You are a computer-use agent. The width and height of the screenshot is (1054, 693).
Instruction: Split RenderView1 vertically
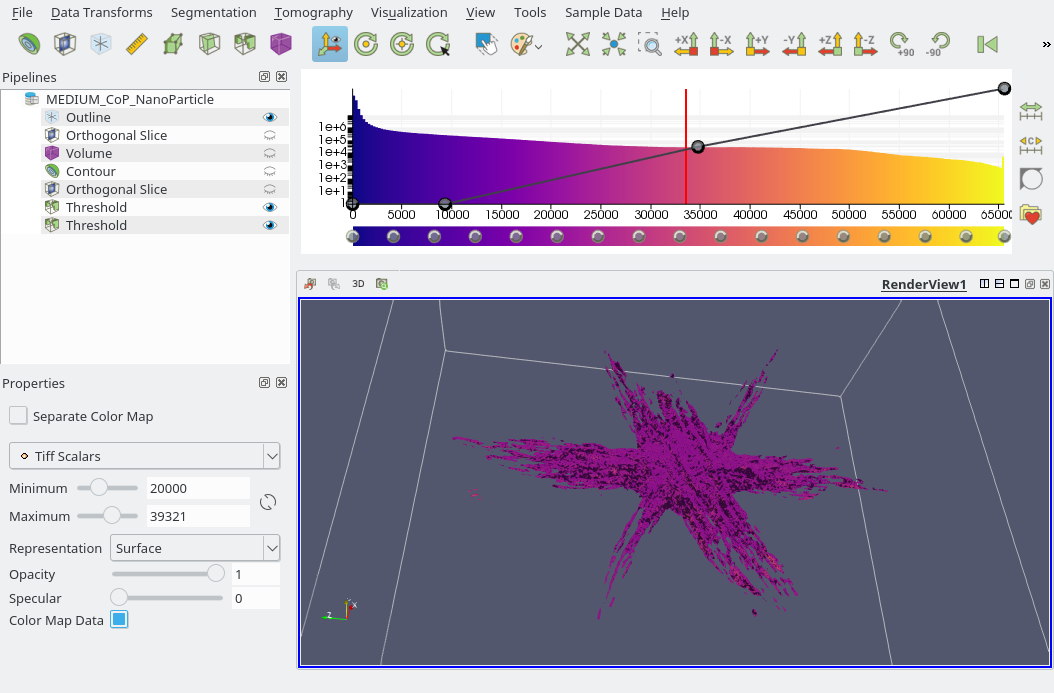coord(1000,284)
